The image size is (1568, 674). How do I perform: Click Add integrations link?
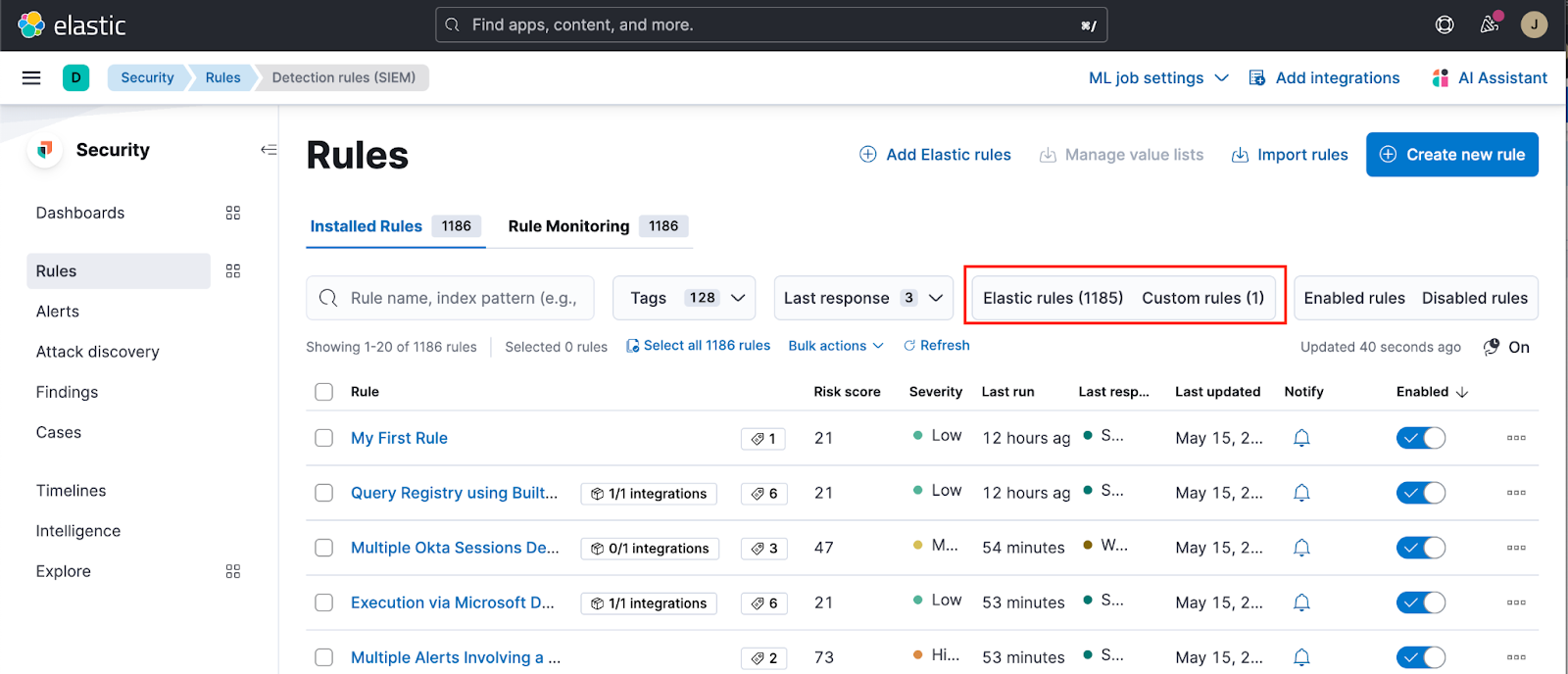(1324, 77)
